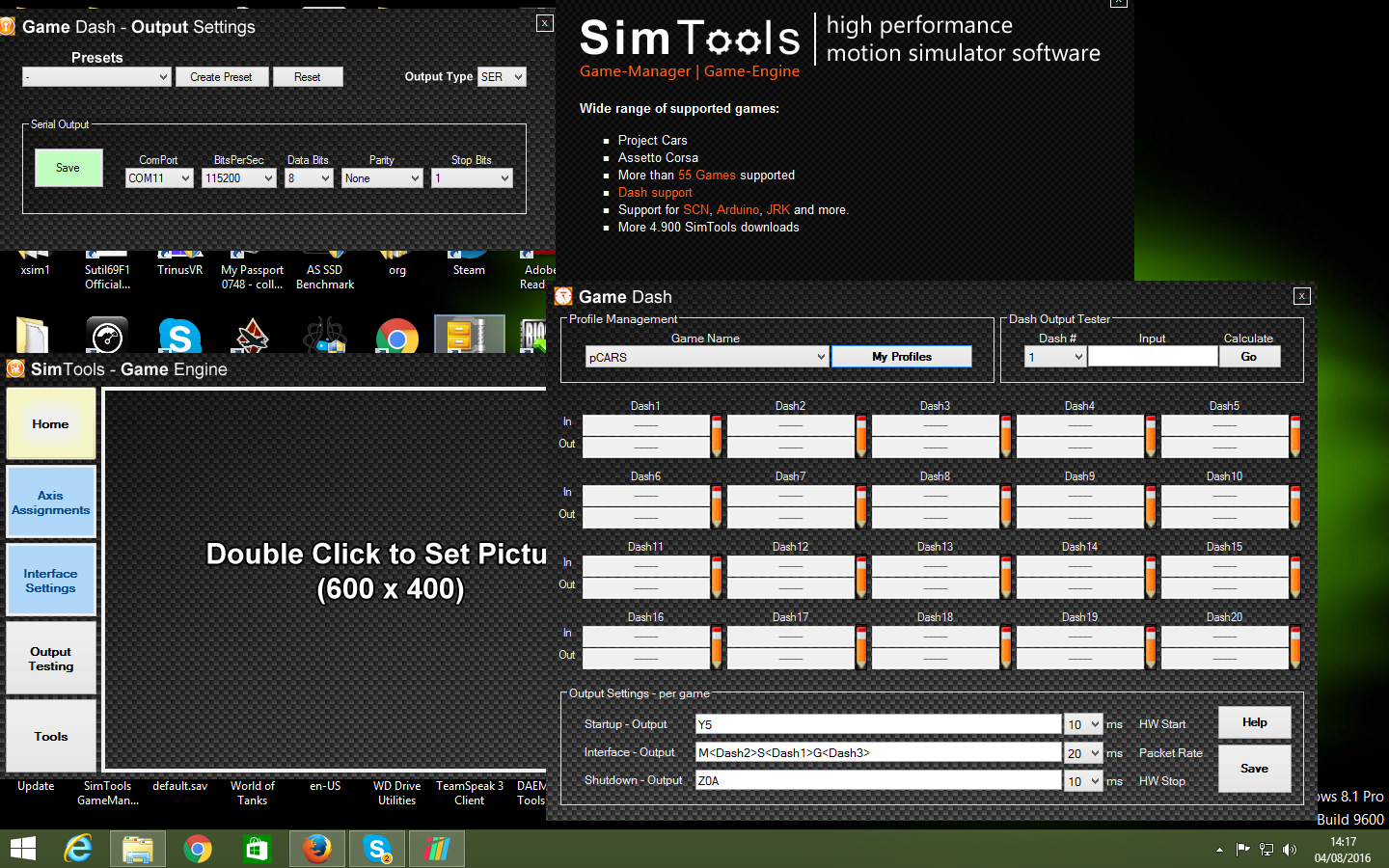Open Google Chrome from the taskbar

click(198, 849)
